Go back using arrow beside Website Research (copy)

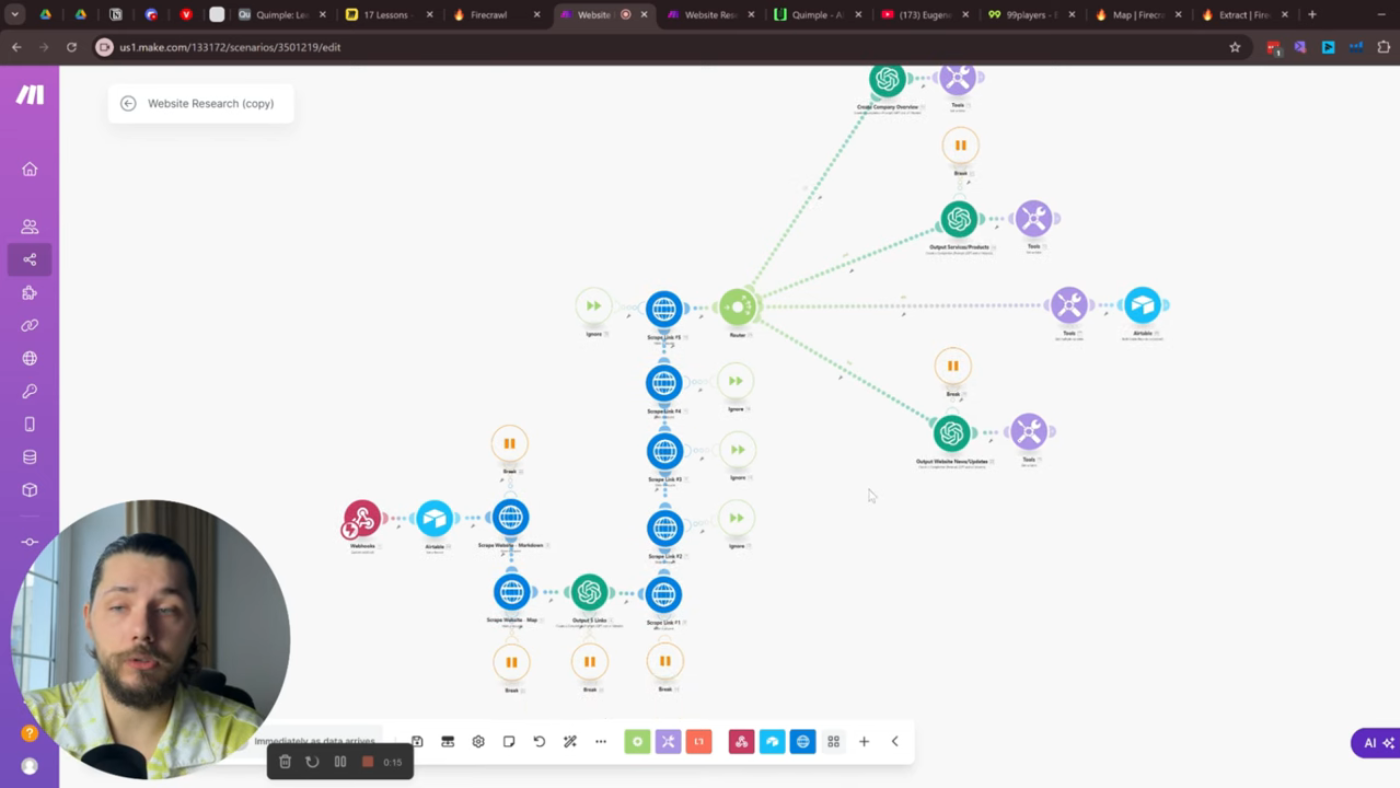128,103
